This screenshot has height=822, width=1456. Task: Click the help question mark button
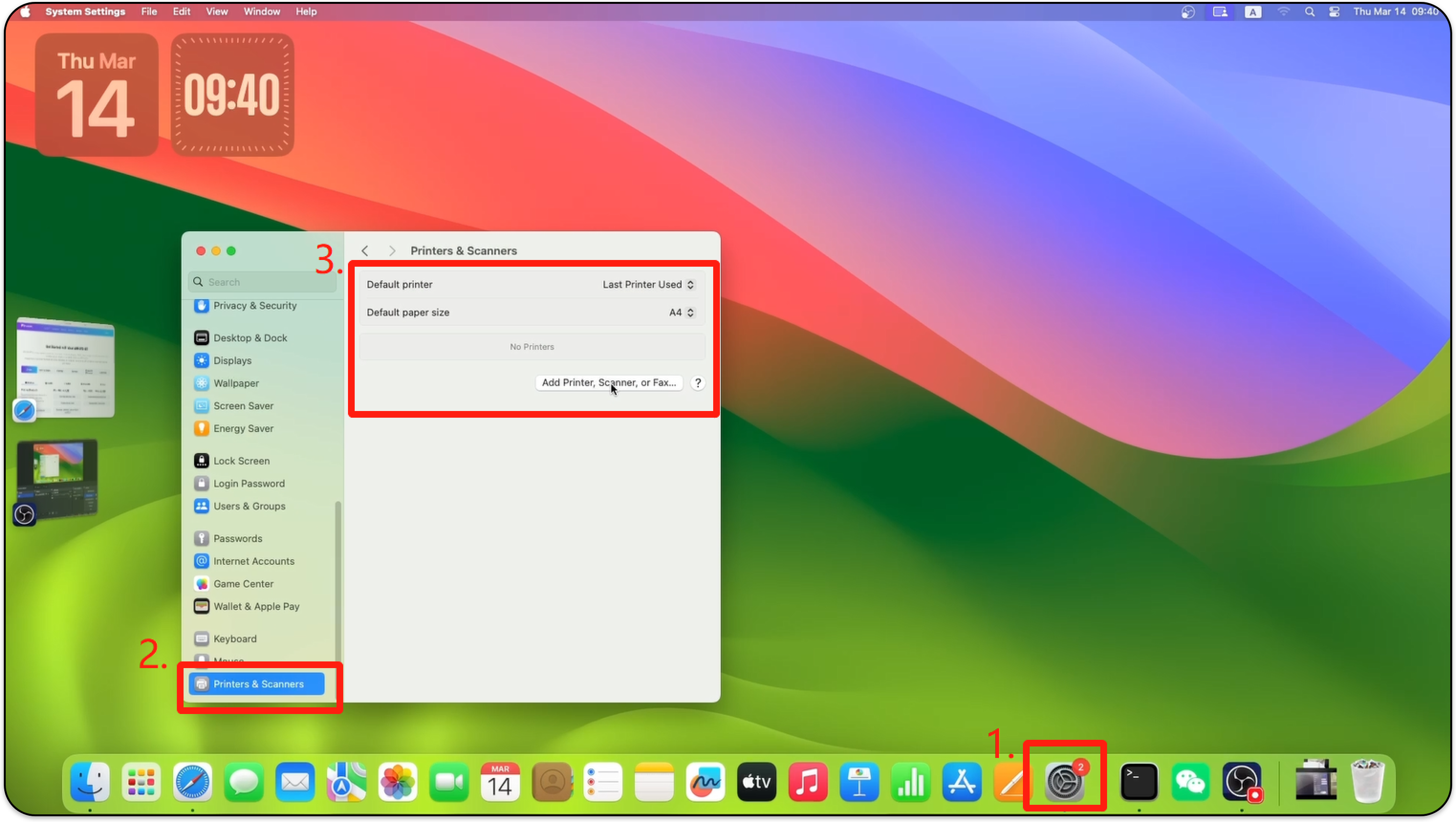[698, 382]
